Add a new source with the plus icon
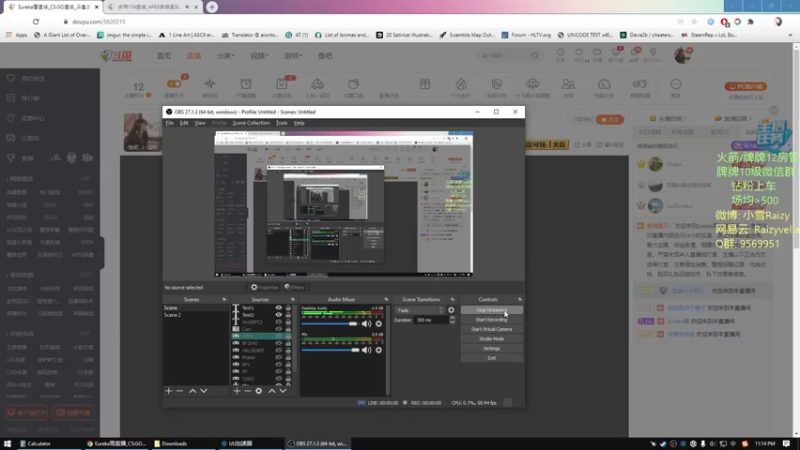Viewport: 800px width, 450px height. [x=237, y=391]
